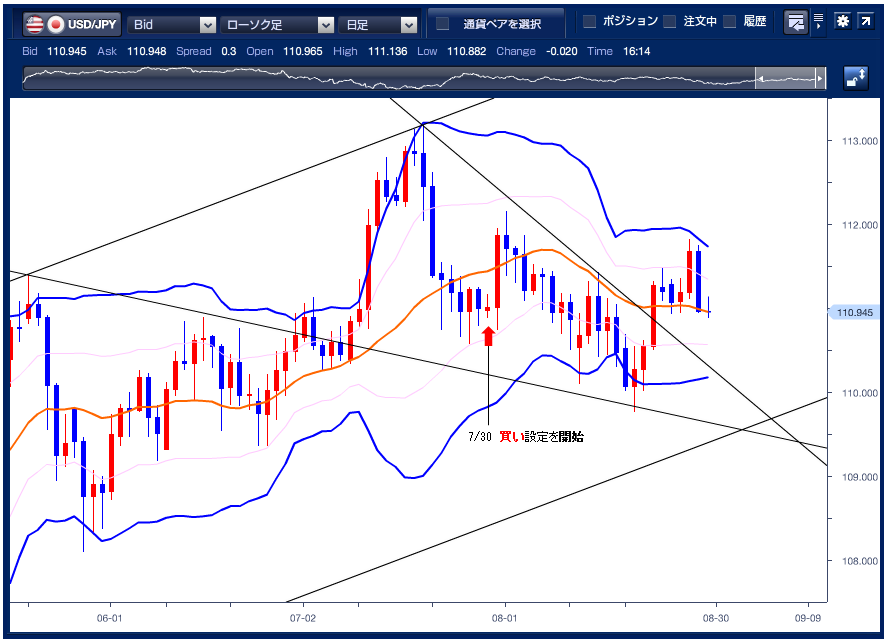
Task: Tick the 通貨ペアを選択 checkbox
Action: 443,24
